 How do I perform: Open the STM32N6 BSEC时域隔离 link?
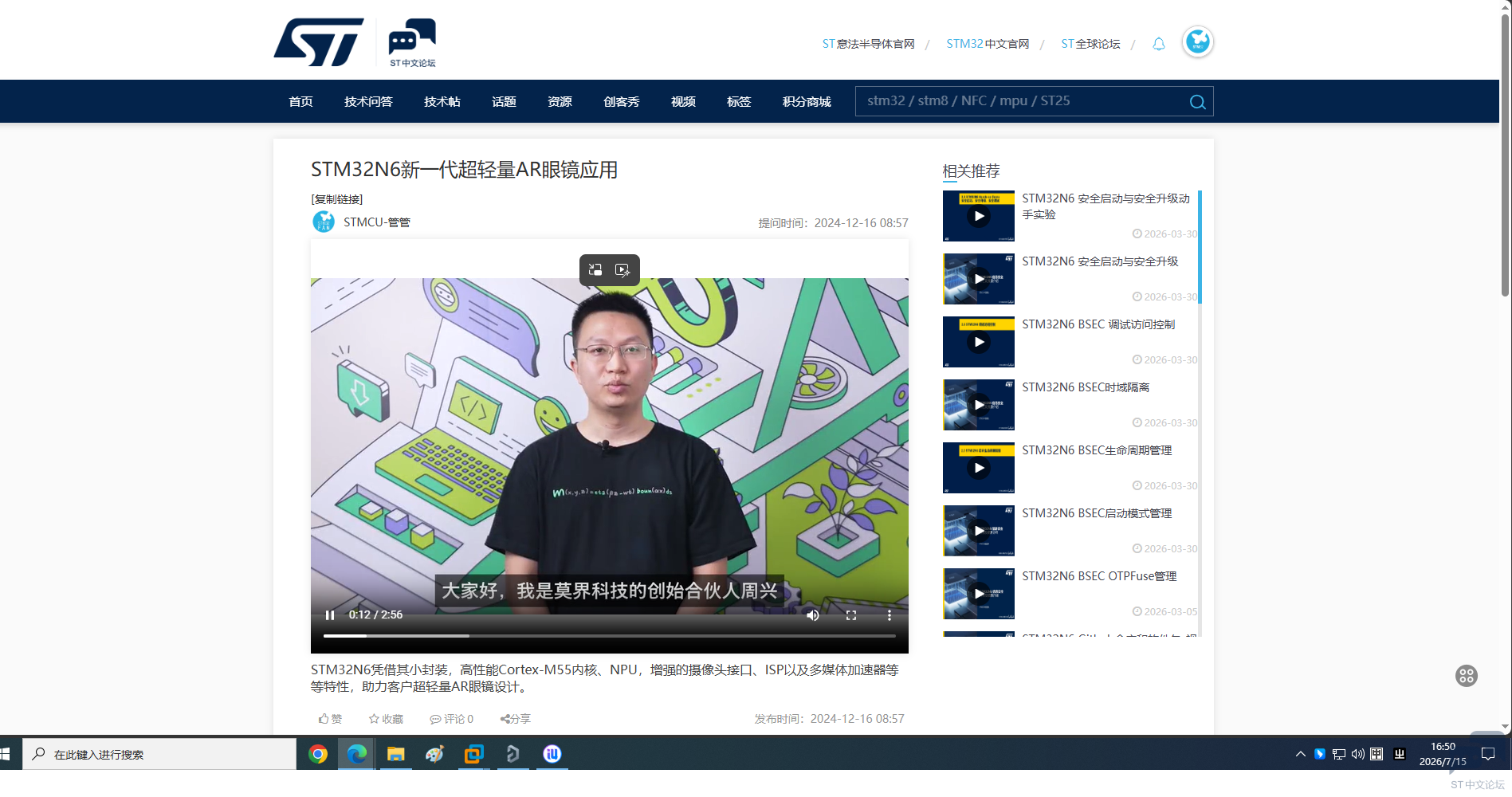point(1086,387)
